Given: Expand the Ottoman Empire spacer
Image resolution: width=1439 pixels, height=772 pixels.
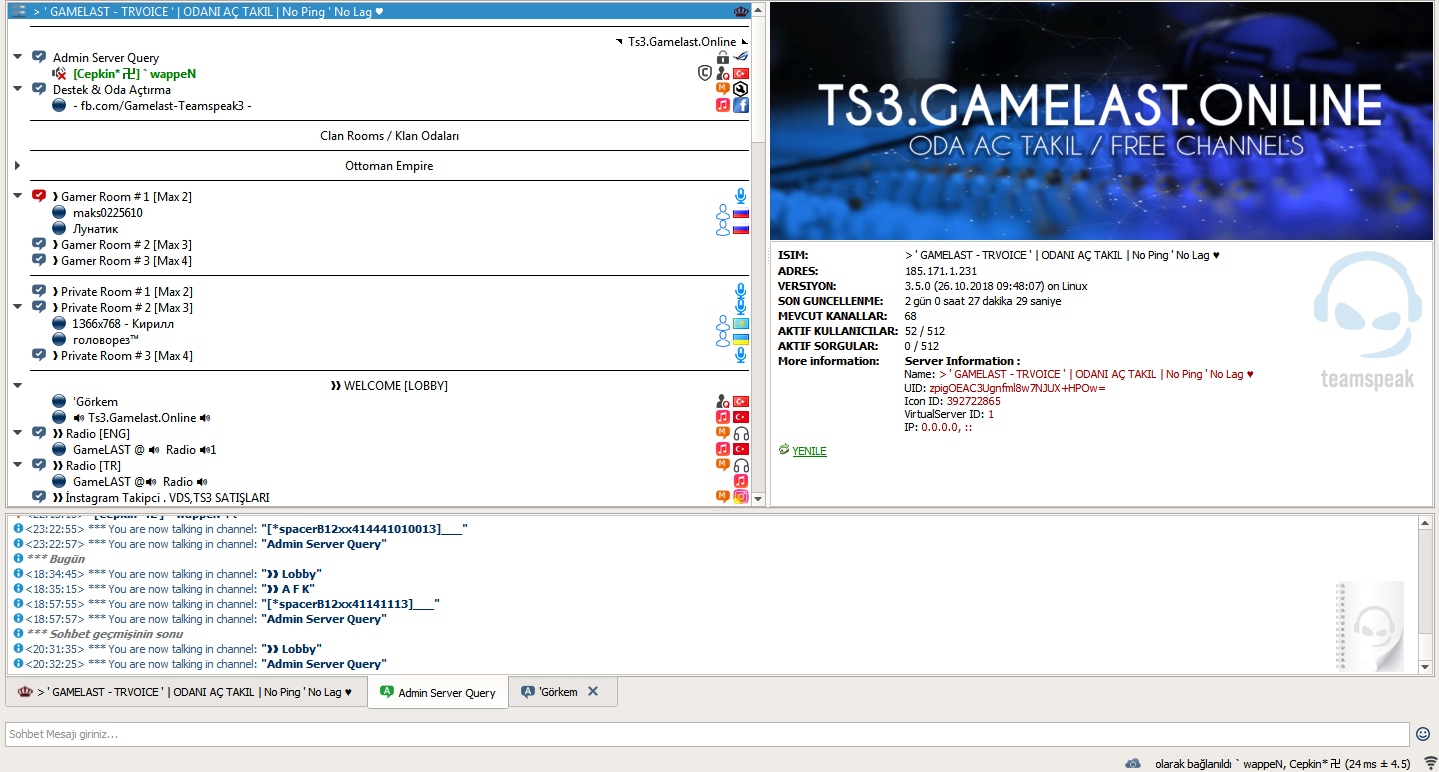Looking at the screenshot, I should coord(18,166).
